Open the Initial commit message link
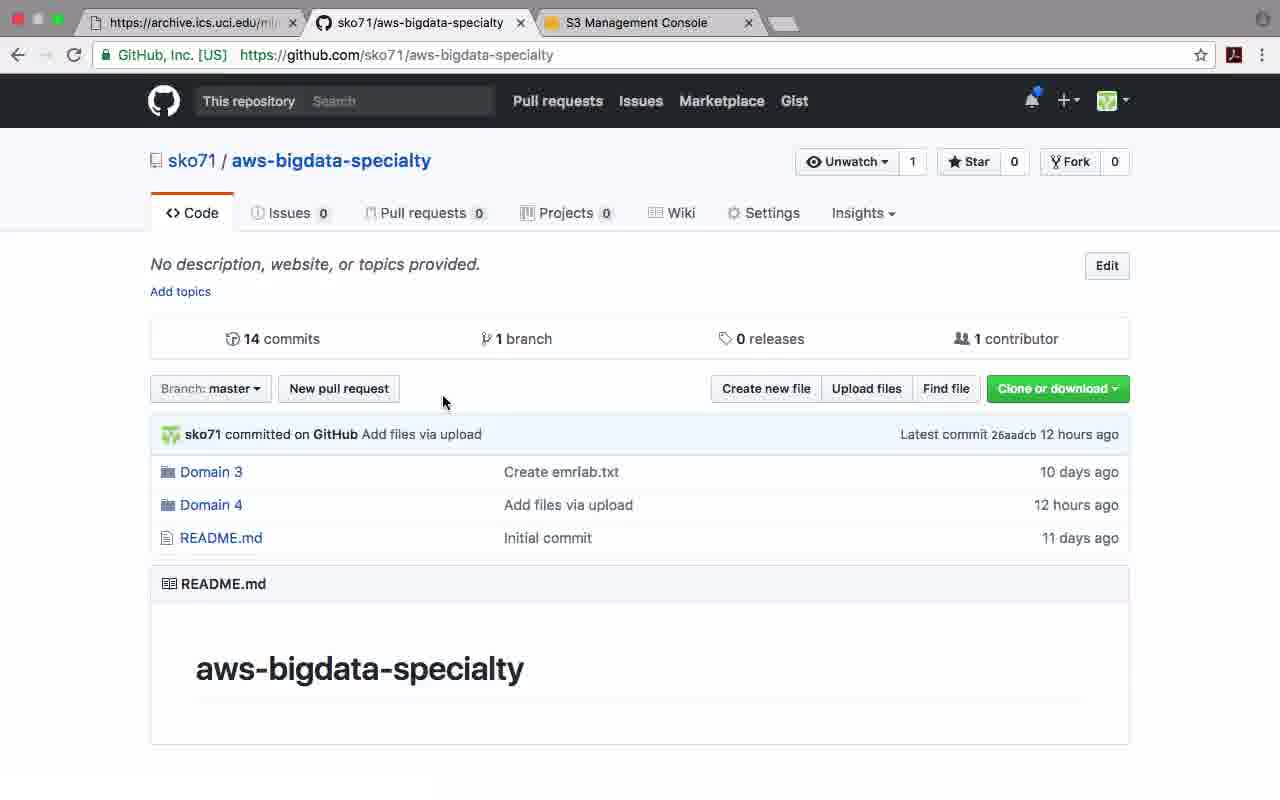The width and height of the screenshot is (1280, 800). pos(548,538)
